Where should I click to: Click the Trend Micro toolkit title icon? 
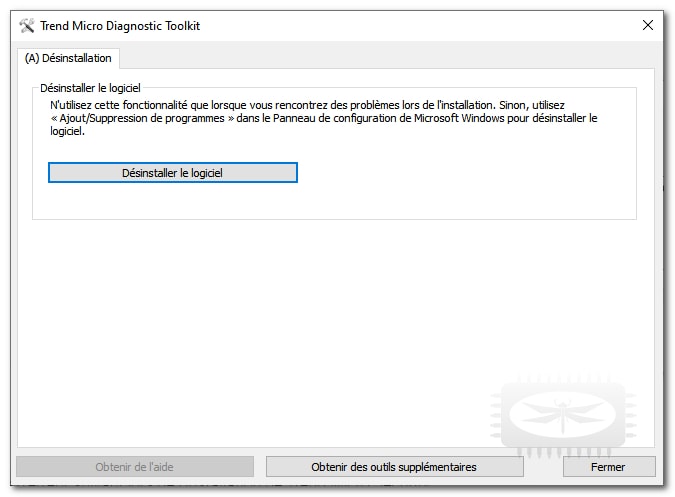[x=27, y=26]
